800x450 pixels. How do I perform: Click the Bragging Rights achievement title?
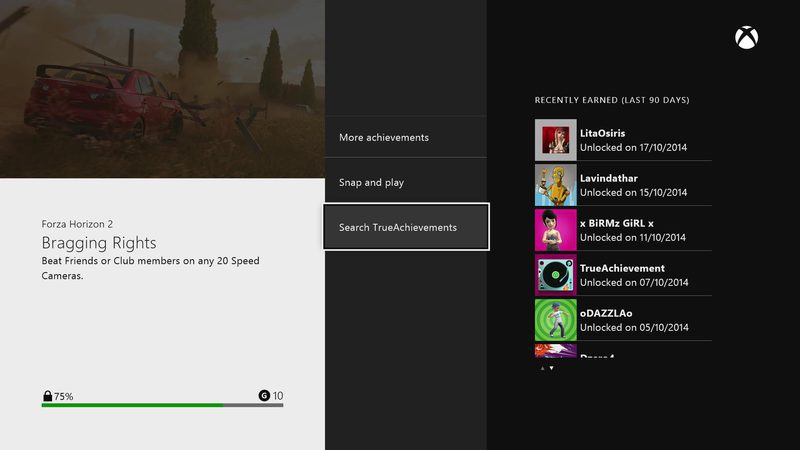99,243
